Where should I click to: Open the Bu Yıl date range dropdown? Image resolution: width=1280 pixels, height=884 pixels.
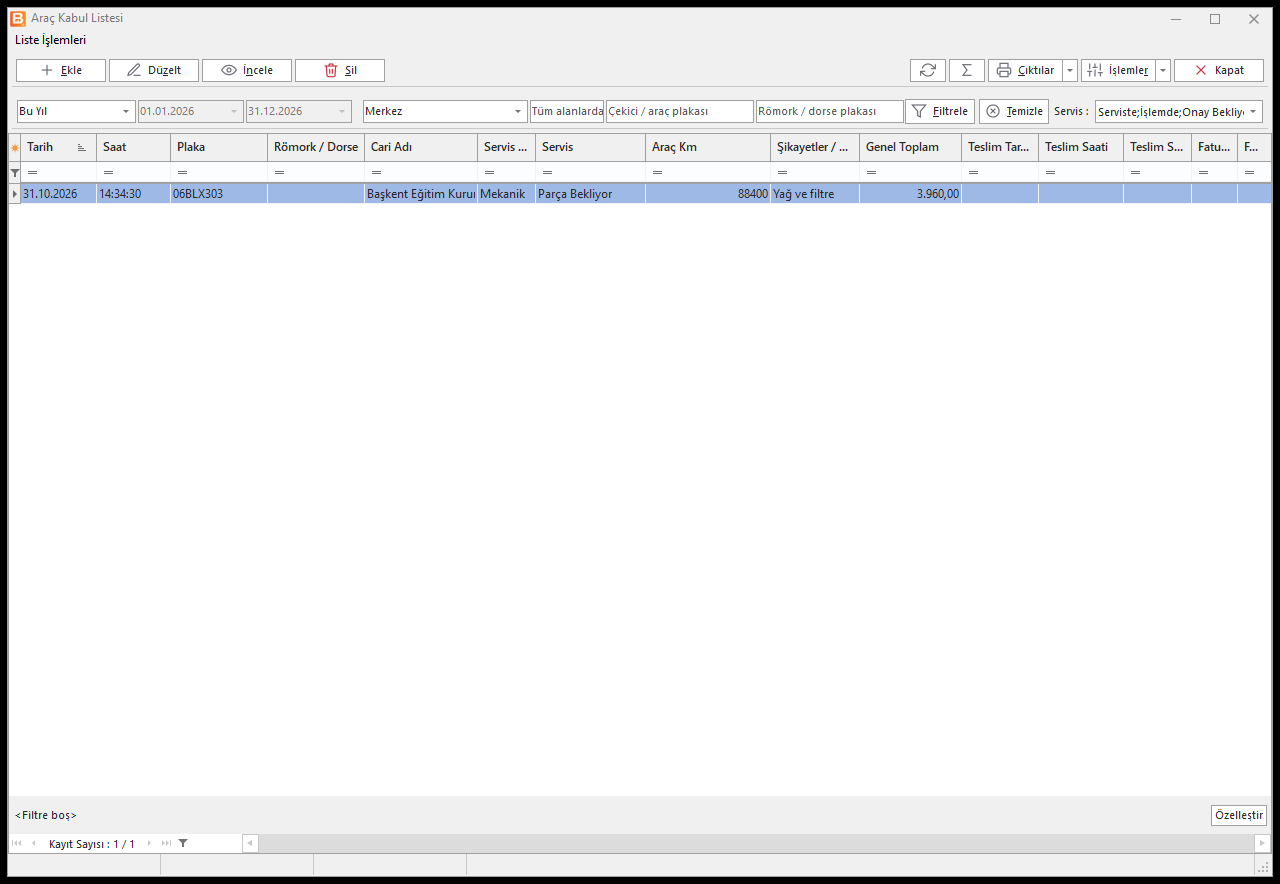(x=127, y=111)
